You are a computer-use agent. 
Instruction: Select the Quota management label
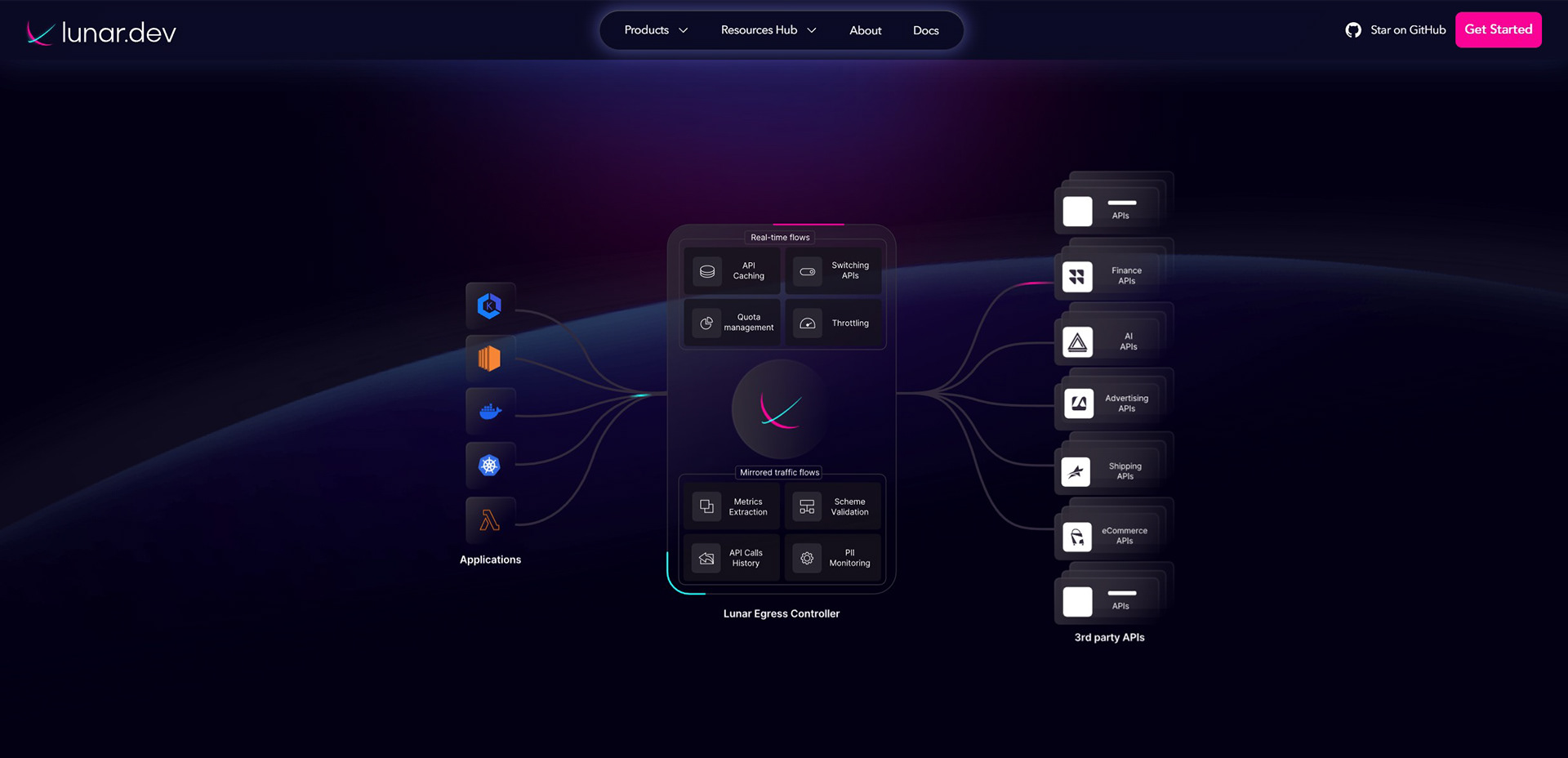click(x=749, y=323)
